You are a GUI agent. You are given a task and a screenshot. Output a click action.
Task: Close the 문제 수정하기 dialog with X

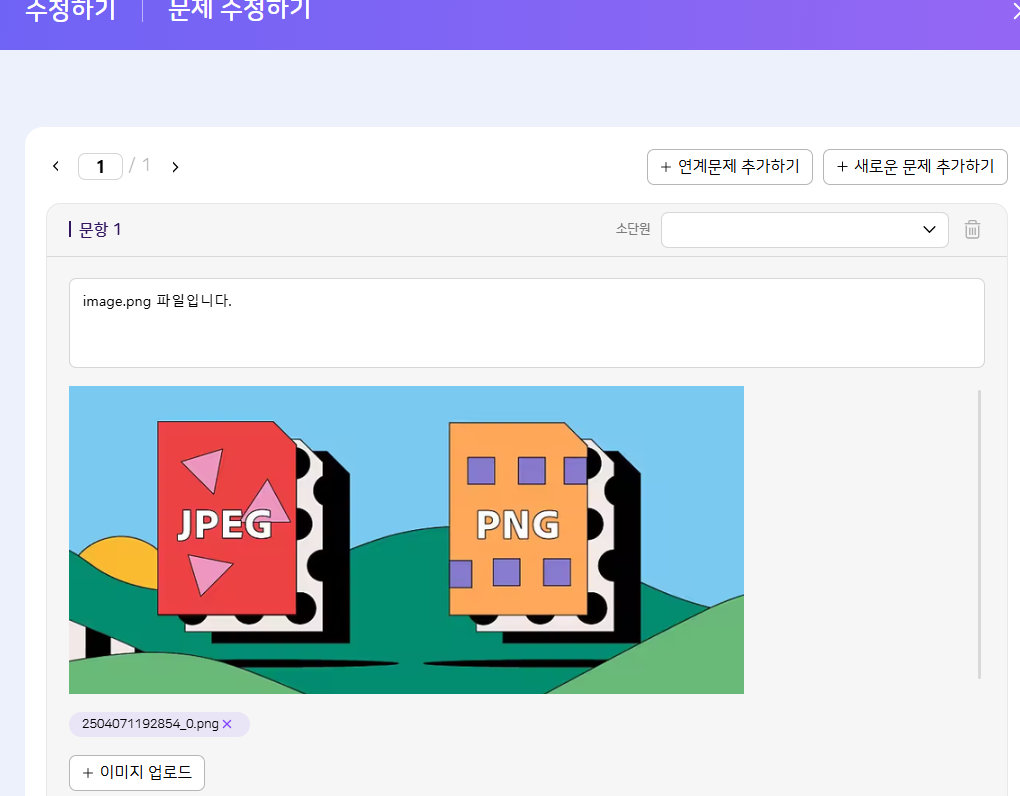(x=1013, y=11)
